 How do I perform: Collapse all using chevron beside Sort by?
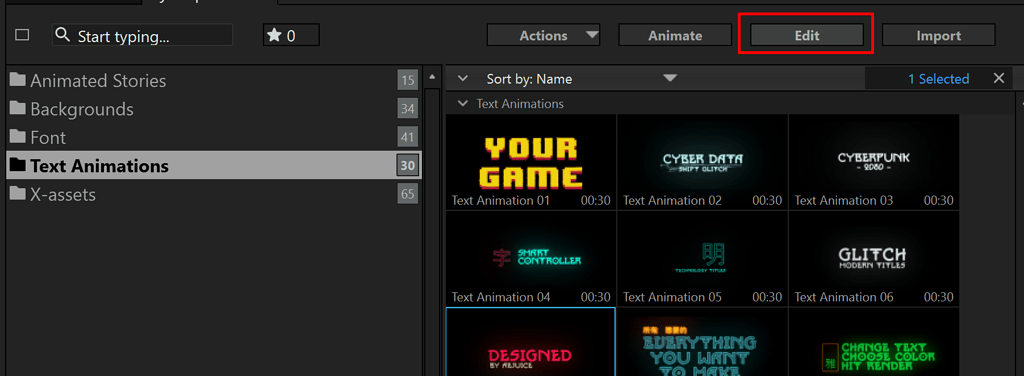coord(463,79)
